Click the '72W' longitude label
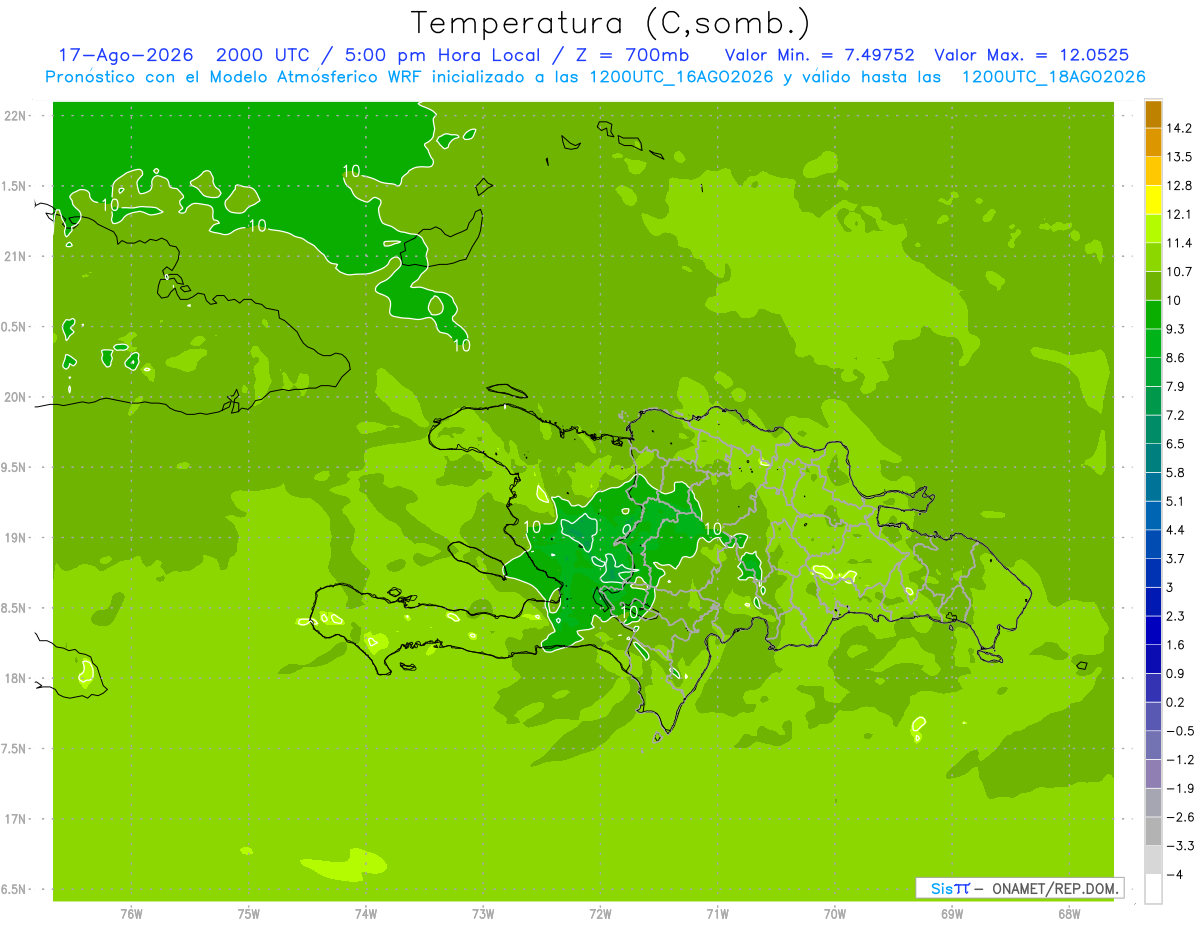 [x=600, y=914]
